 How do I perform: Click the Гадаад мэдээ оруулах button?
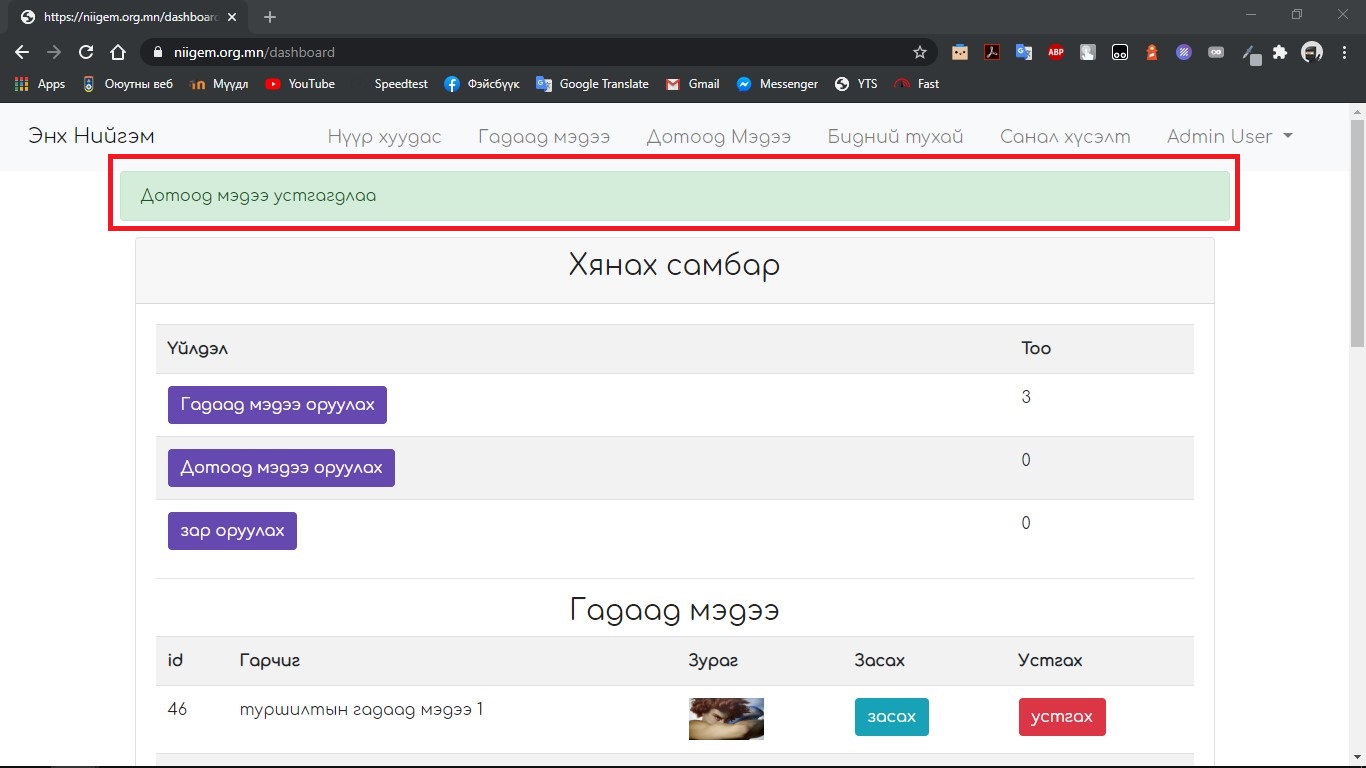tap(277, 405)
